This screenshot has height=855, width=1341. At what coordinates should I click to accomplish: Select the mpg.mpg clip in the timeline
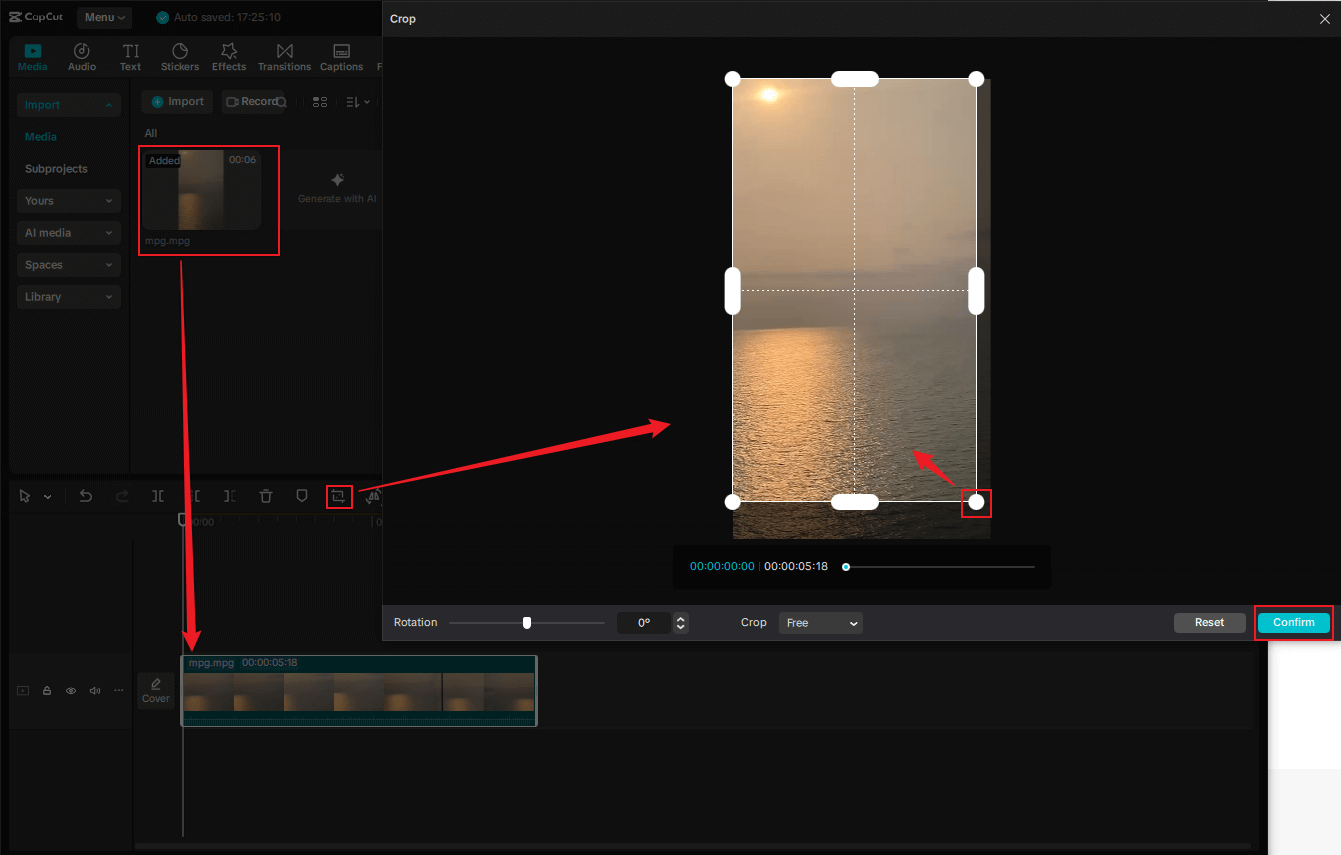pos(358,690)
